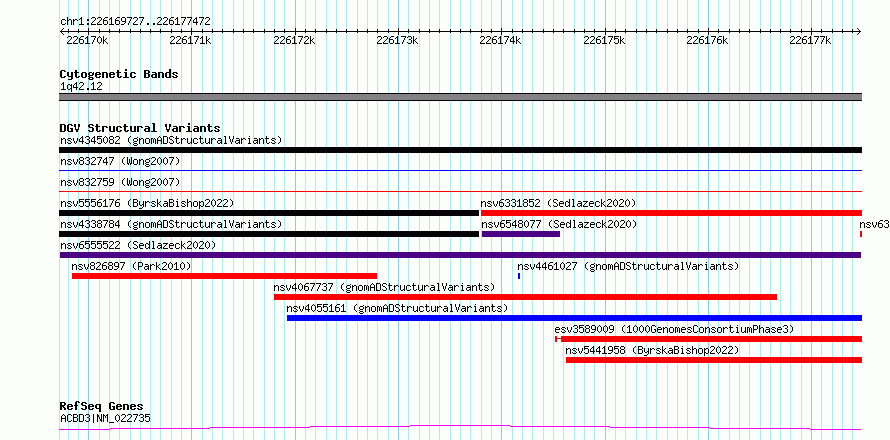Select the 1q42.12 band label

[81, 86]
